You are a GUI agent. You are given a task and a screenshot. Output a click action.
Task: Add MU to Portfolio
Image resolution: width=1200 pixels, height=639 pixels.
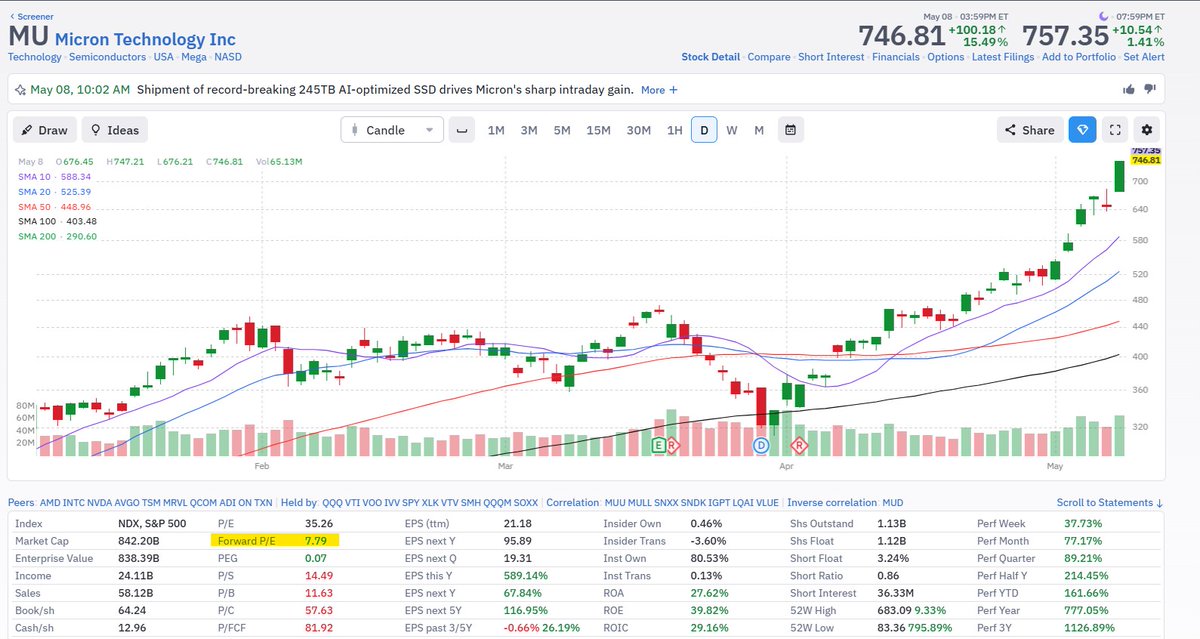[x=1079, y=57]
